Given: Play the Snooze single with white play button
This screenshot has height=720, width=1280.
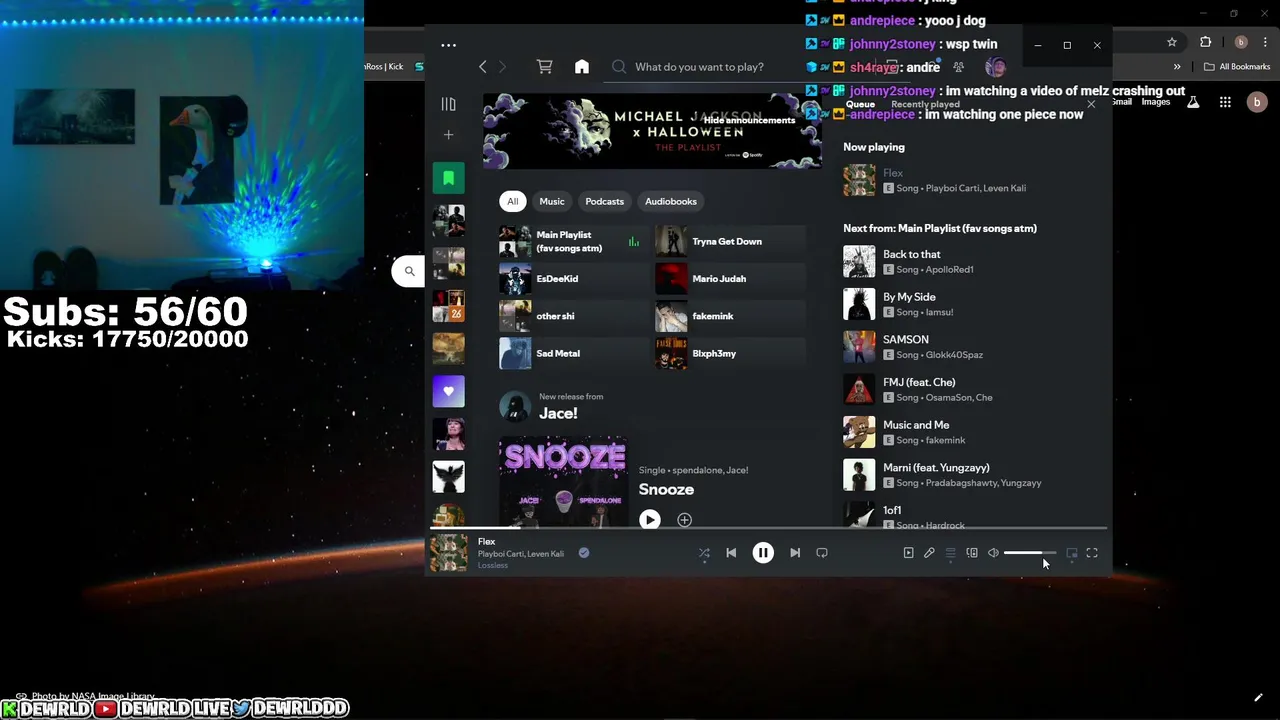Looking at the screenshot, I should [650, 520].
